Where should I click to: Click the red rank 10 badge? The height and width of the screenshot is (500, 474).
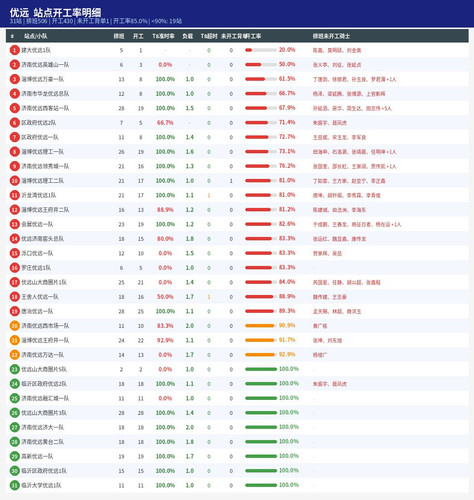[14, 181]
